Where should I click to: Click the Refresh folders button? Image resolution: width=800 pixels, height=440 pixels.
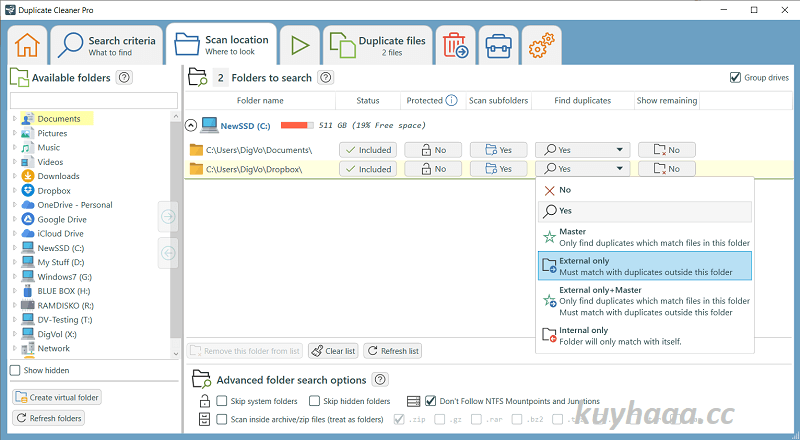tap(48, 418)
